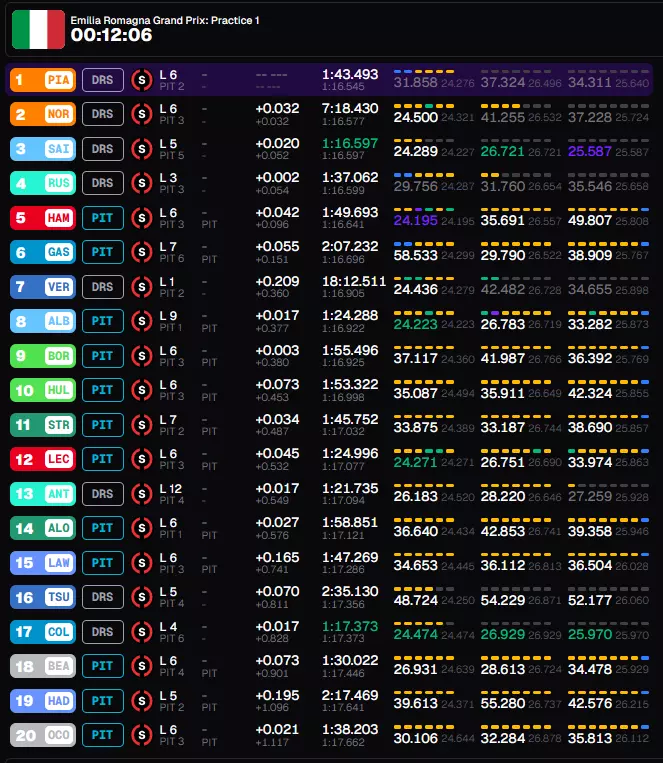Click ANT's lap count L 12
The height and width of the screenshot is (763, 663).
coord(170,488)
